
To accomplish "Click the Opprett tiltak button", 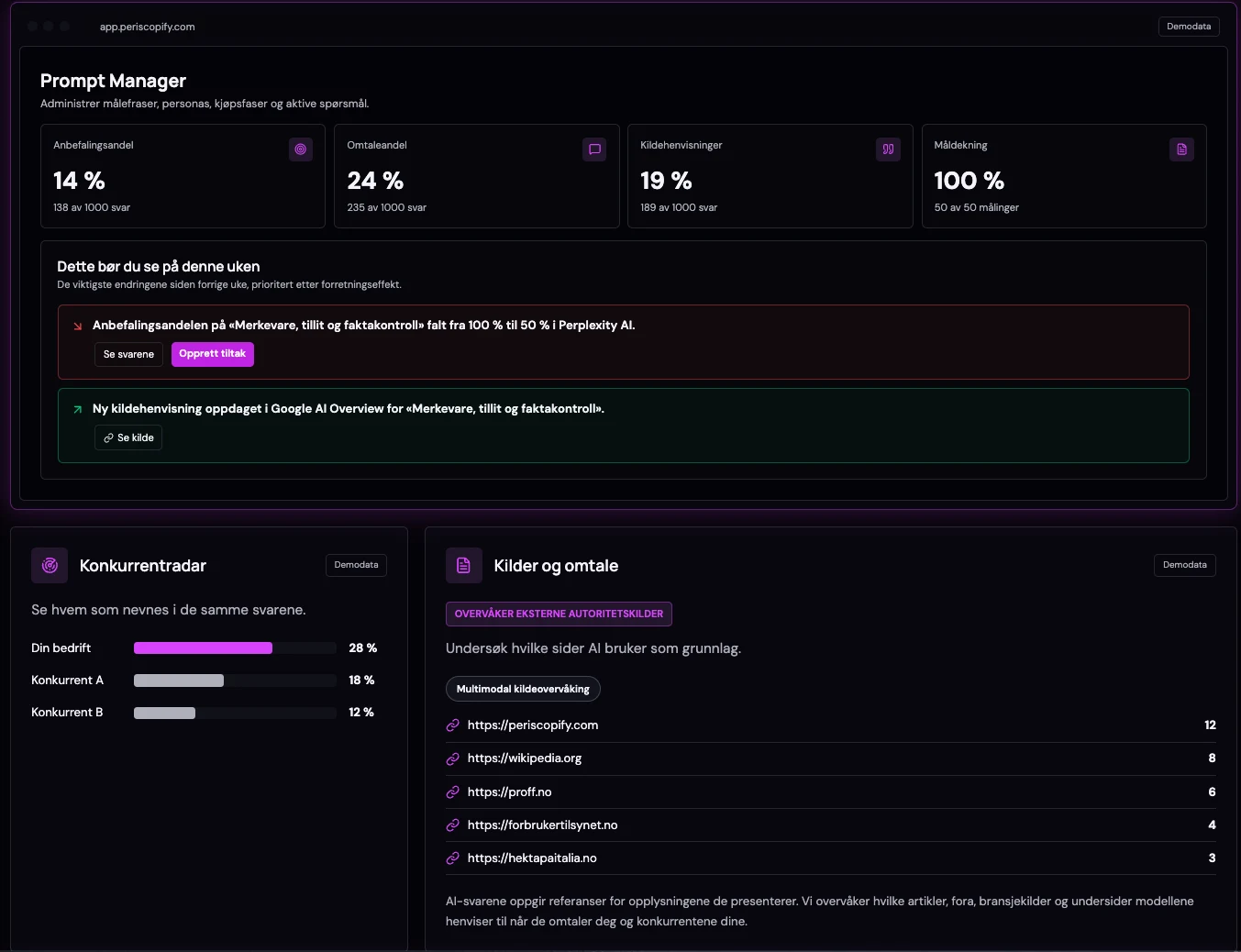I will (213, 354).
